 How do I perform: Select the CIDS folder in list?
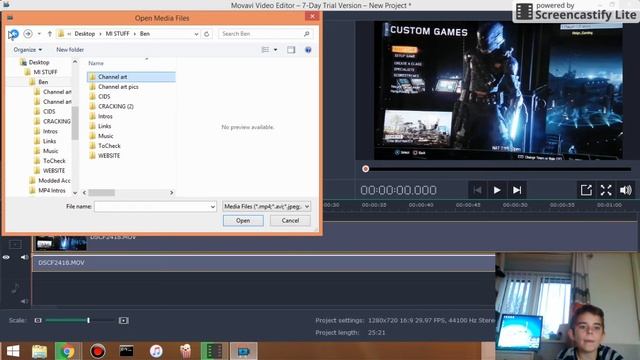pos(104,97)
